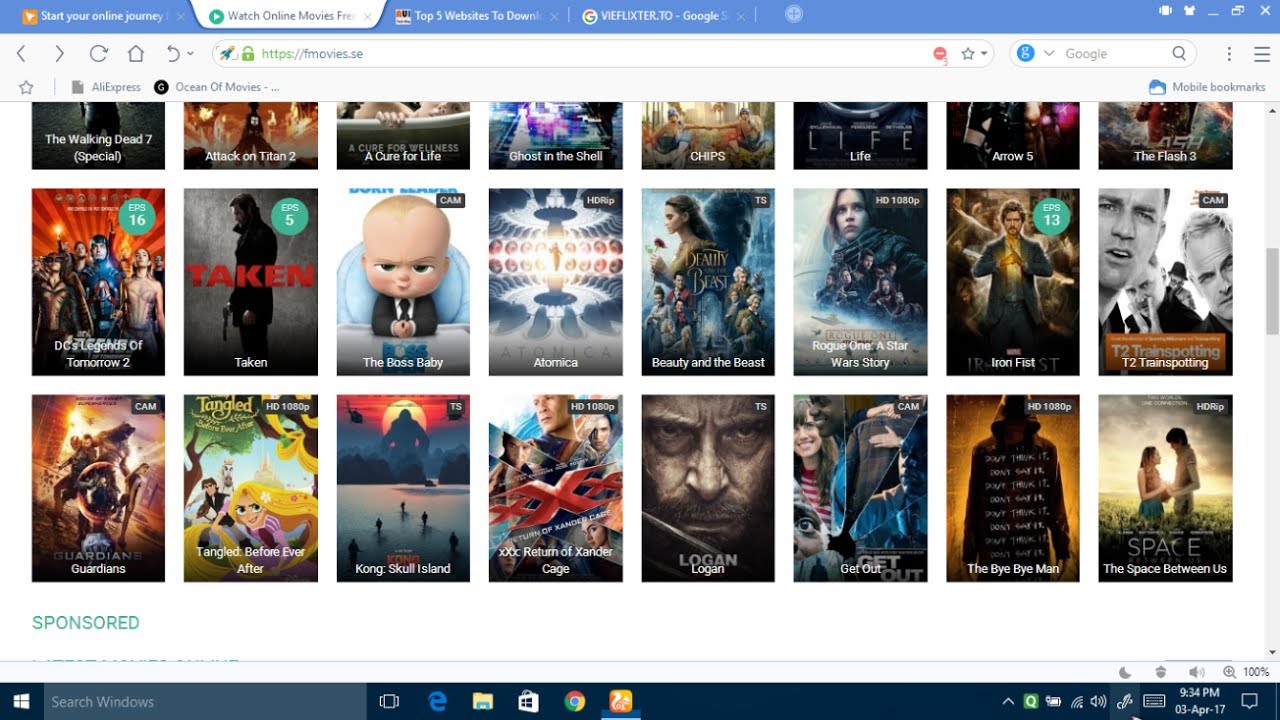Open Guardians movie poster
1280x720 pixels.
click(98, 488)
